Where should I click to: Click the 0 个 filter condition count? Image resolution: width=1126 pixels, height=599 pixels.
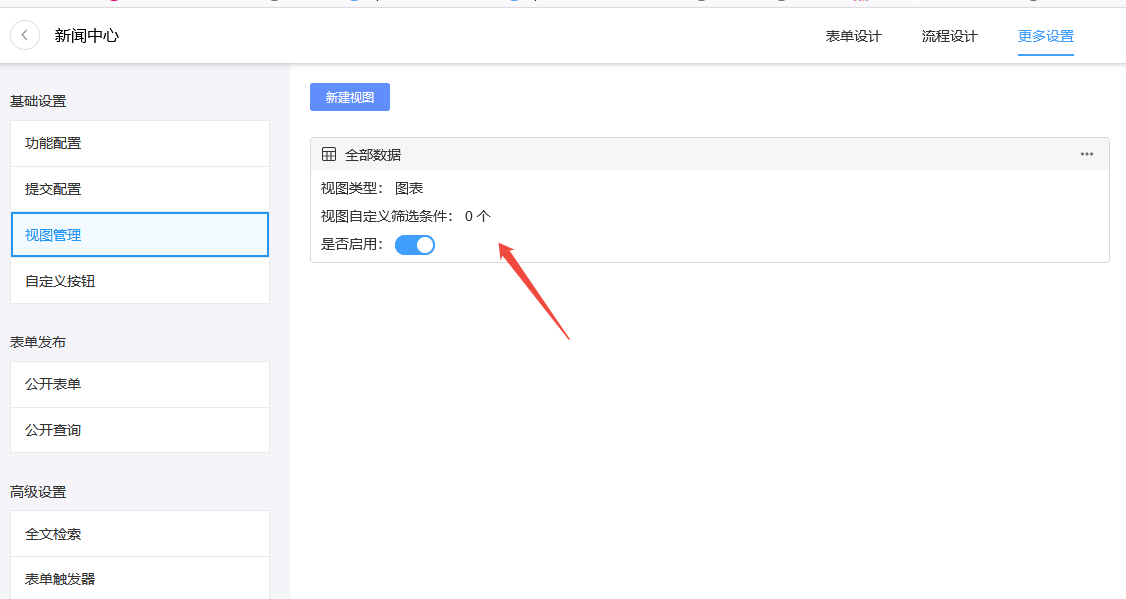pos(478,216)
